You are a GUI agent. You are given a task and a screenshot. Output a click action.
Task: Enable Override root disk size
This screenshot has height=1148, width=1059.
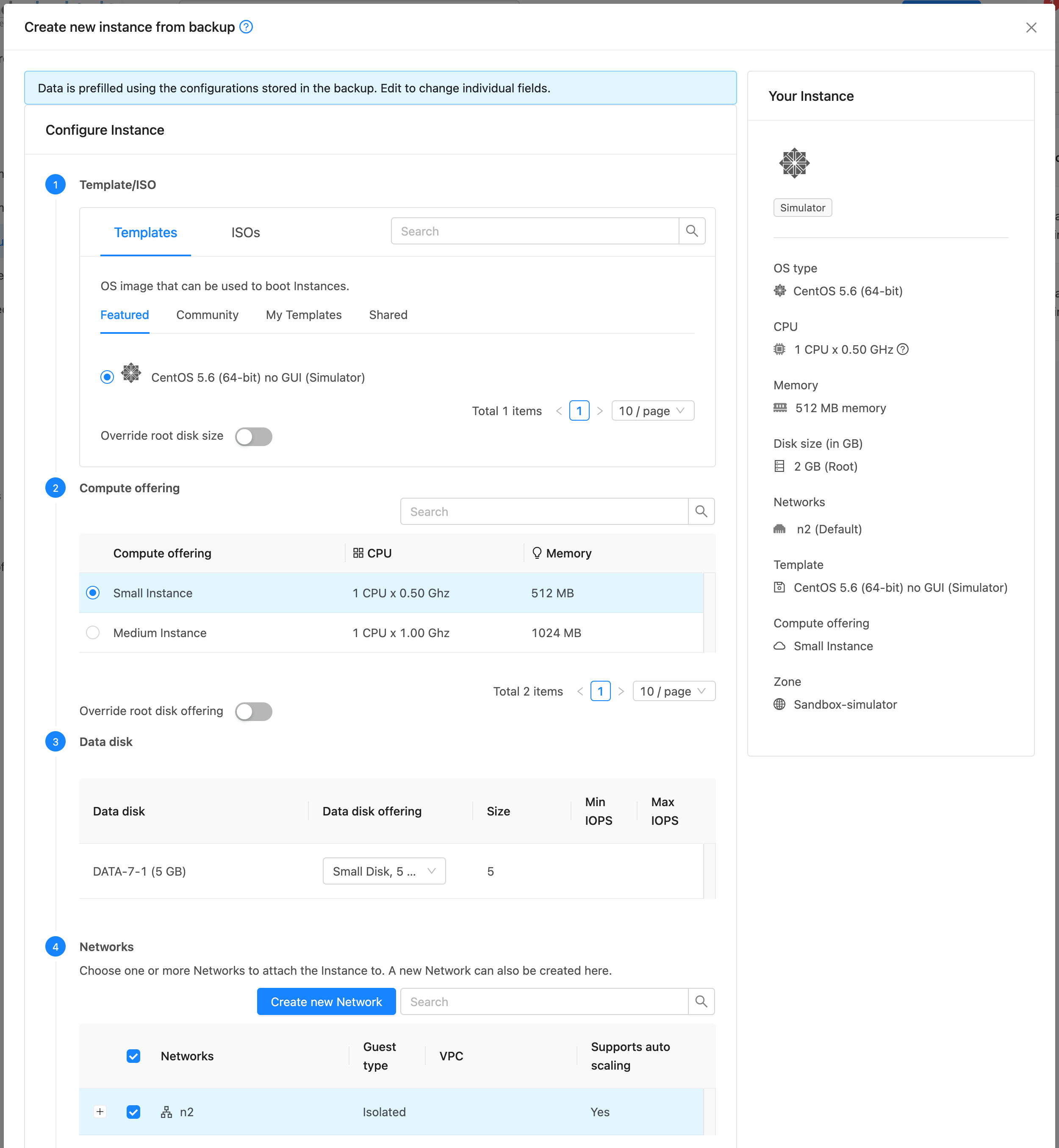(x=253, y=436)
